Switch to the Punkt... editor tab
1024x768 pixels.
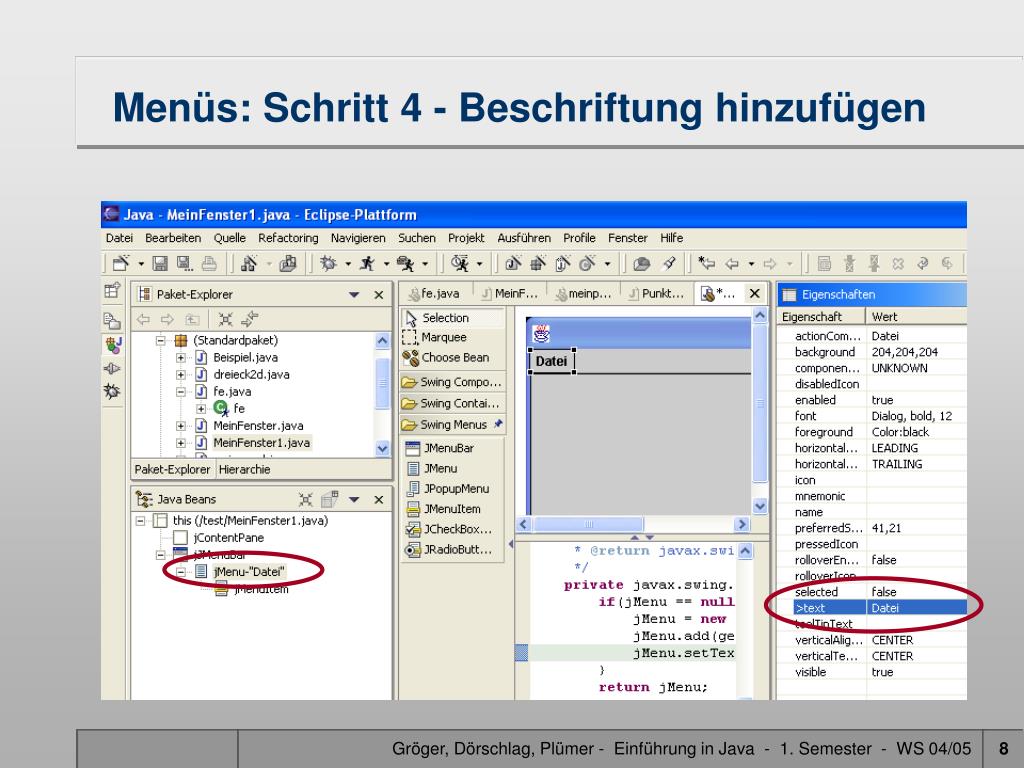click(x=657, y=294)
